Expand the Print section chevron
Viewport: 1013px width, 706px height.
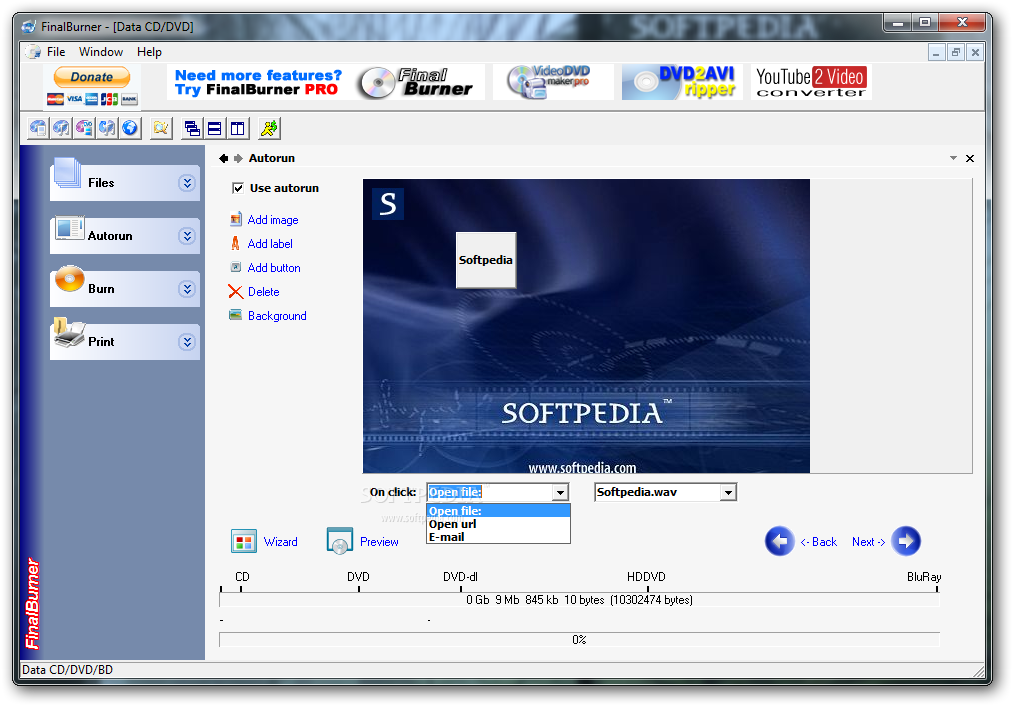(x=187, y=342)
